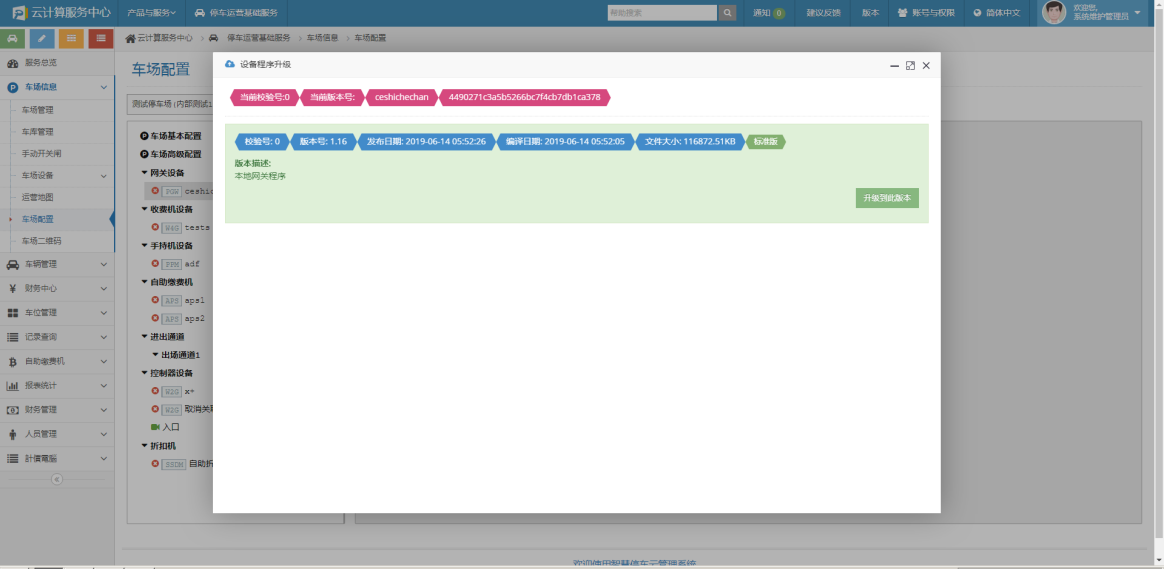Click the red remove icon next to adf

click(155, 264)
